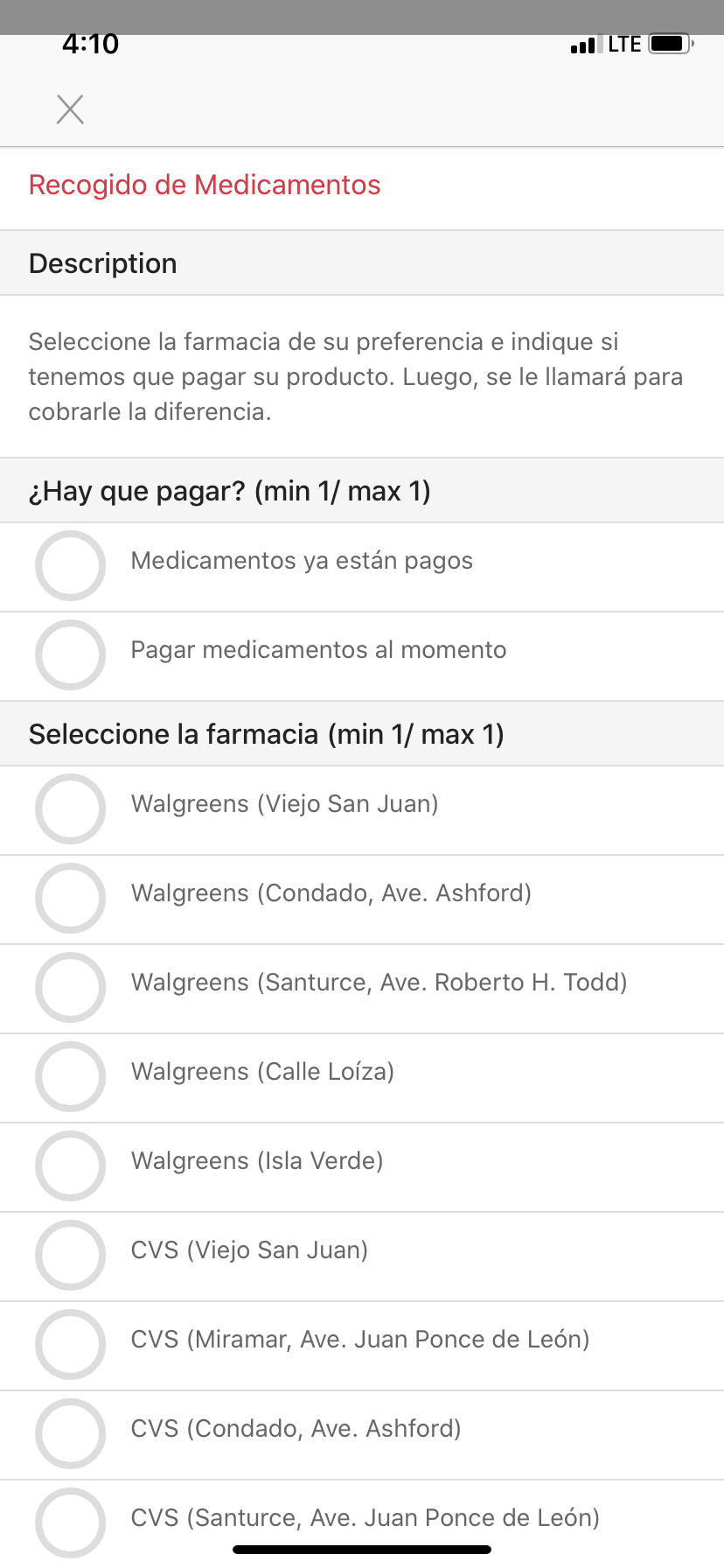Choose Walgreens Viejo San Juan pharmacy
724x1568 pixels.
[71, 808]
